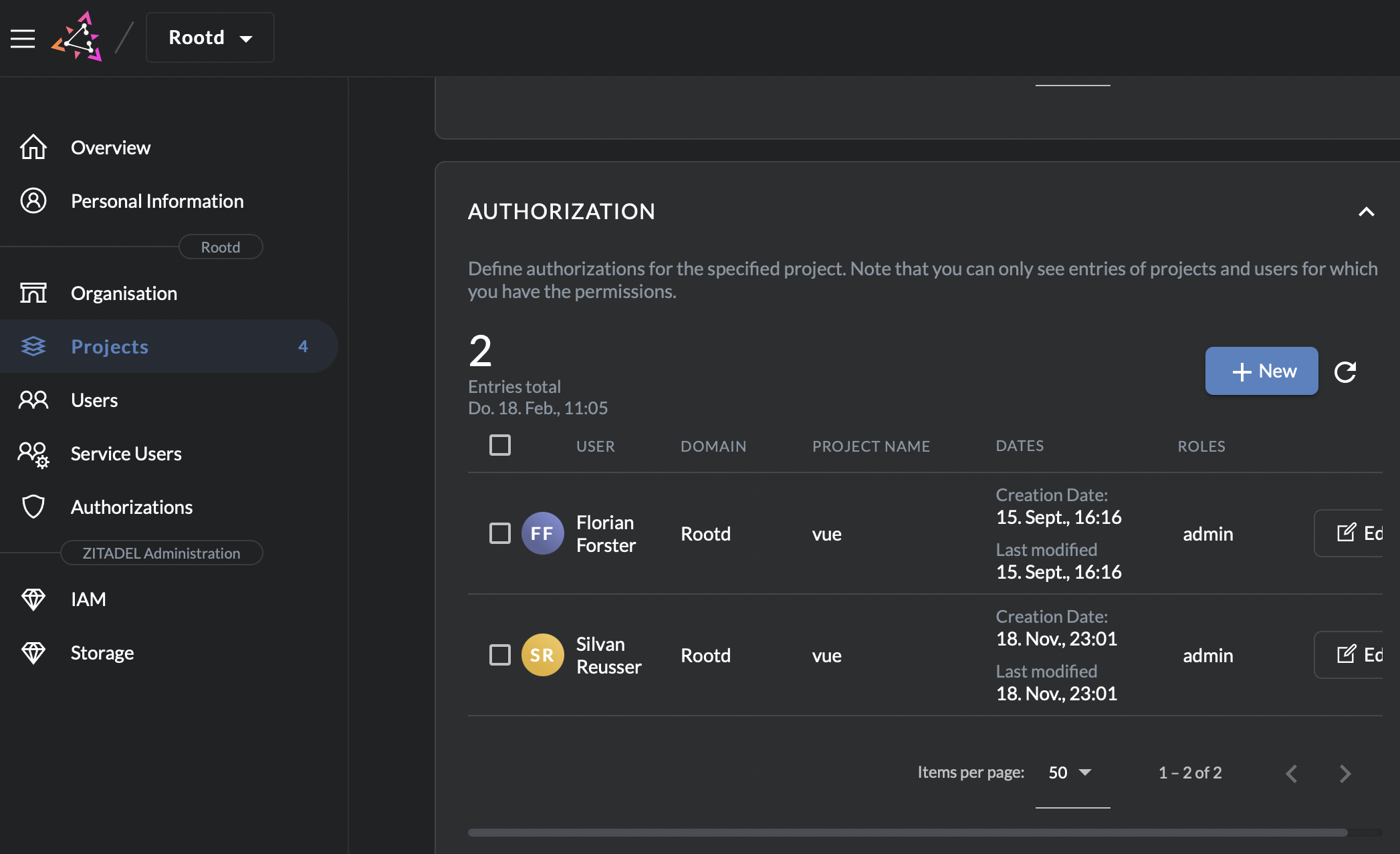The image size is (1400, 854).
Task: Click the ROLES column header
Action: [x=1201, y=446]
